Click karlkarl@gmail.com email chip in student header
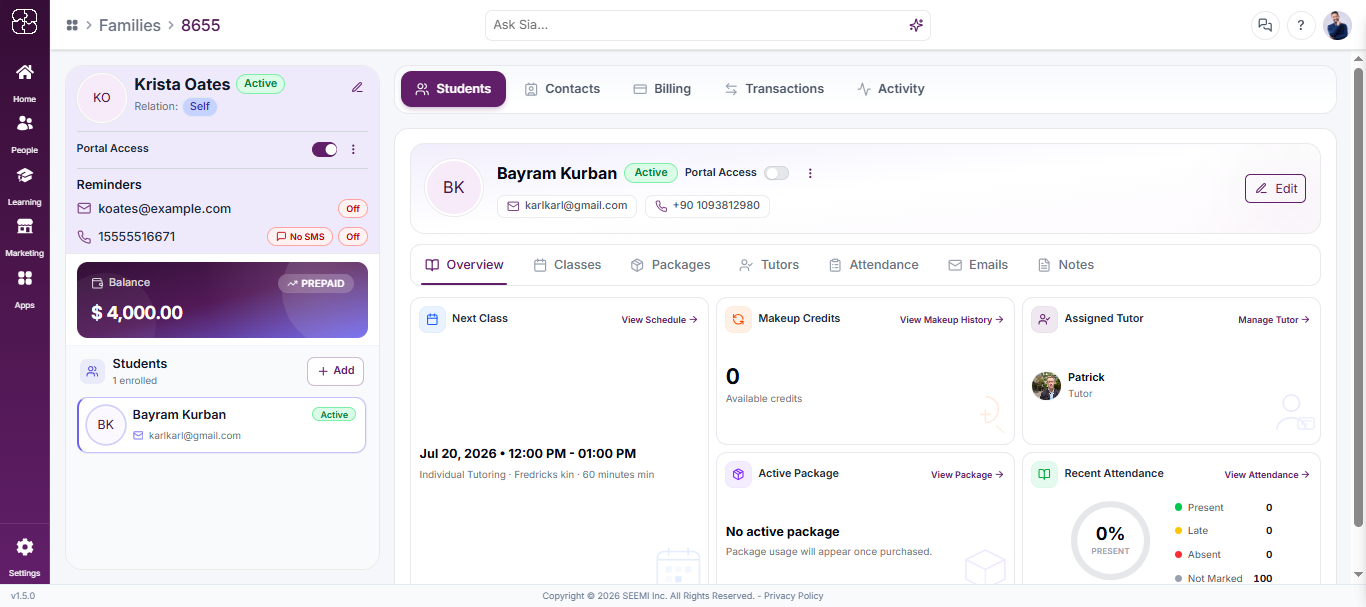 point(567,206)
